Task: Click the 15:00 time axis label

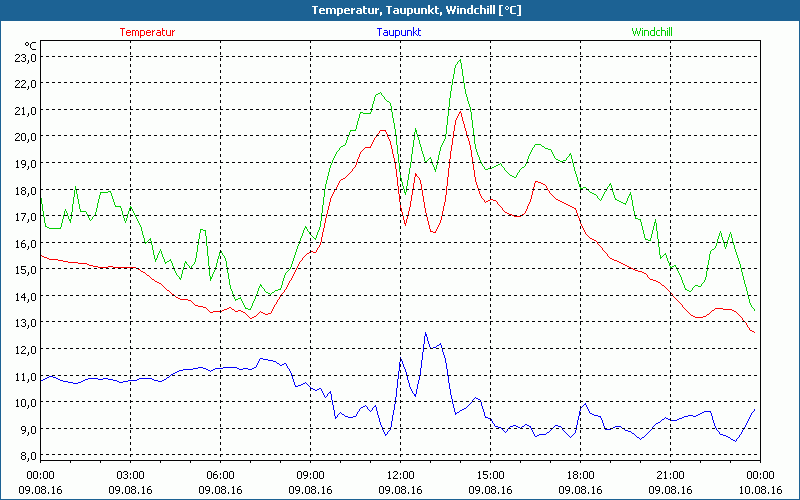Action: pos(490,475)
